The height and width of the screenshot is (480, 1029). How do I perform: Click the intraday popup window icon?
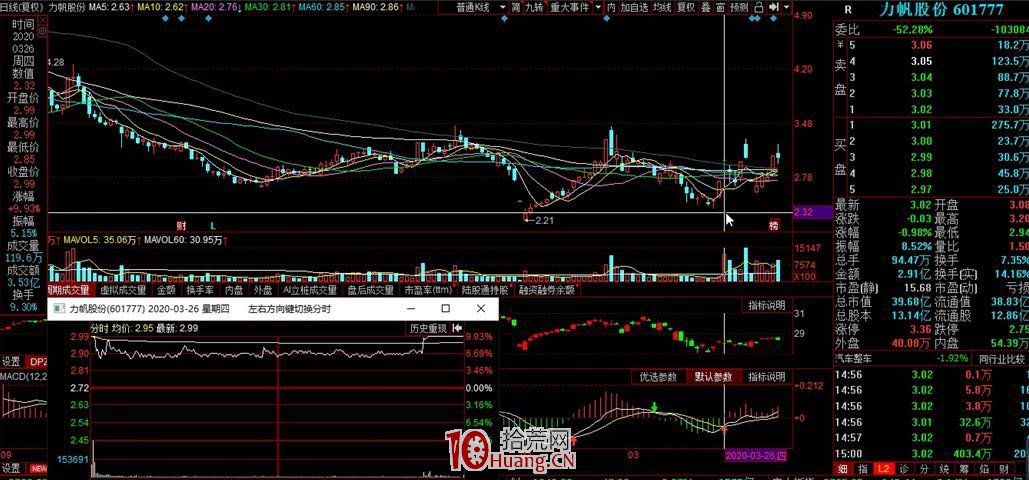(x=59, y=309)
